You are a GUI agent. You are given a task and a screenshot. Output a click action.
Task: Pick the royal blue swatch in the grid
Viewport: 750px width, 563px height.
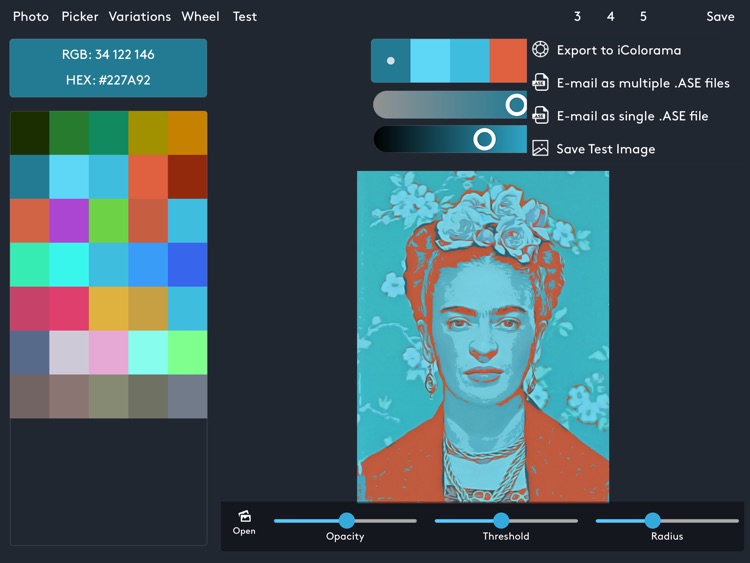pyautogui.click(x=188, y=265)
